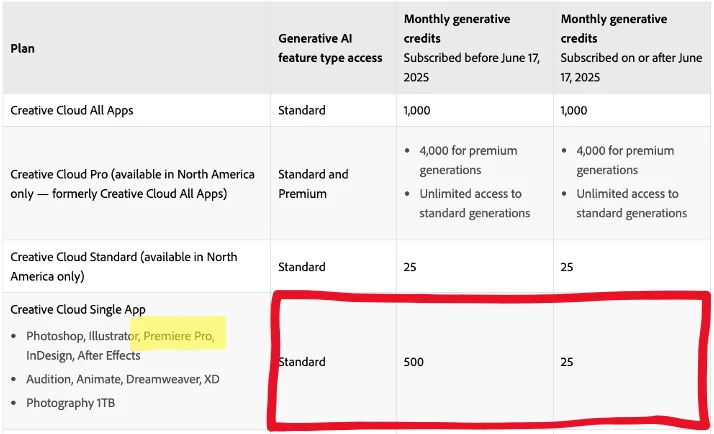The image size is (714, 434).
Task: Click the first '1,000' credits value (before June 17)
Action: (417, 110)
